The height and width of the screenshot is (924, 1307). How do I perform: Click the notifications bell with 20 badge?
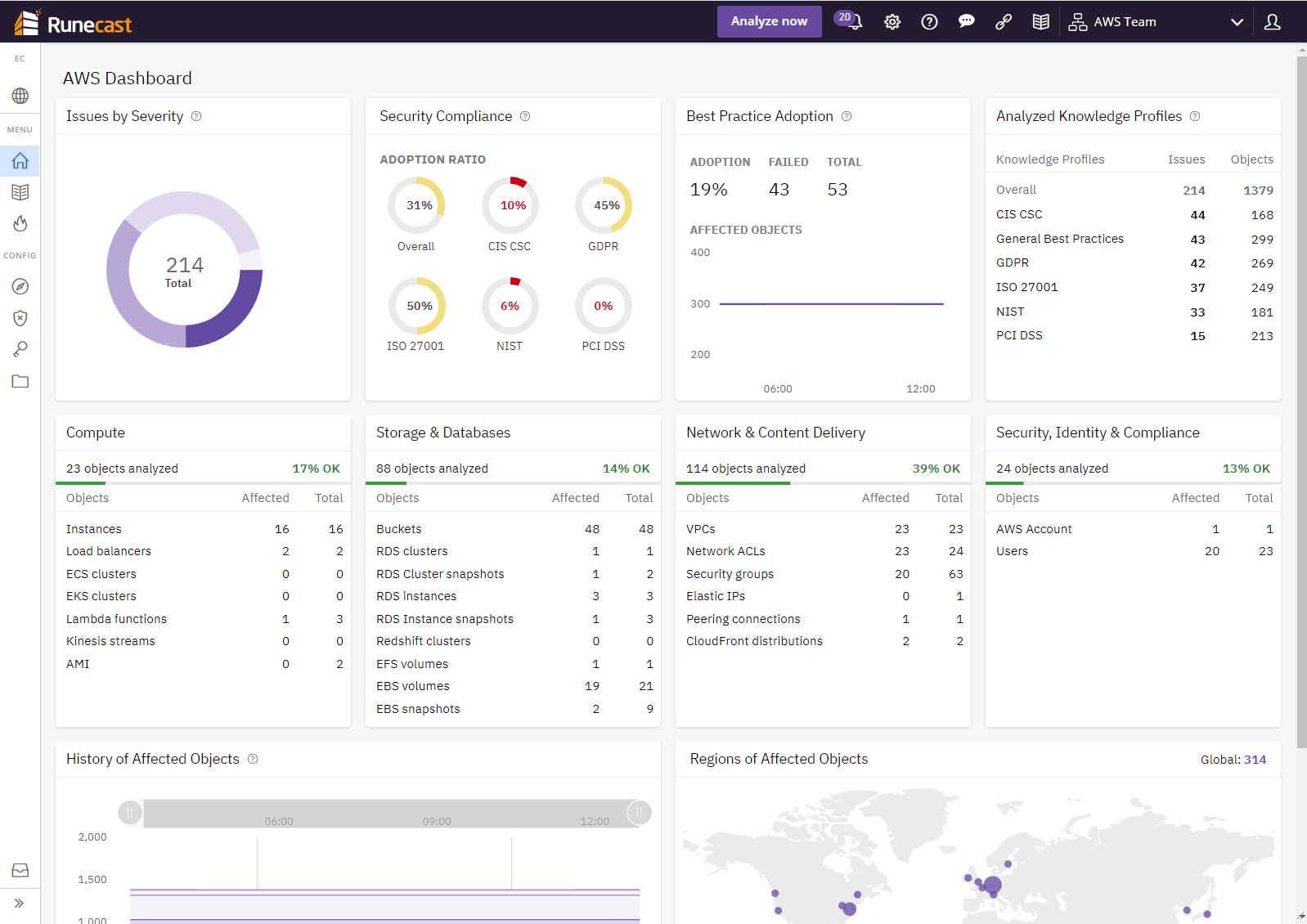coord(851,21)
